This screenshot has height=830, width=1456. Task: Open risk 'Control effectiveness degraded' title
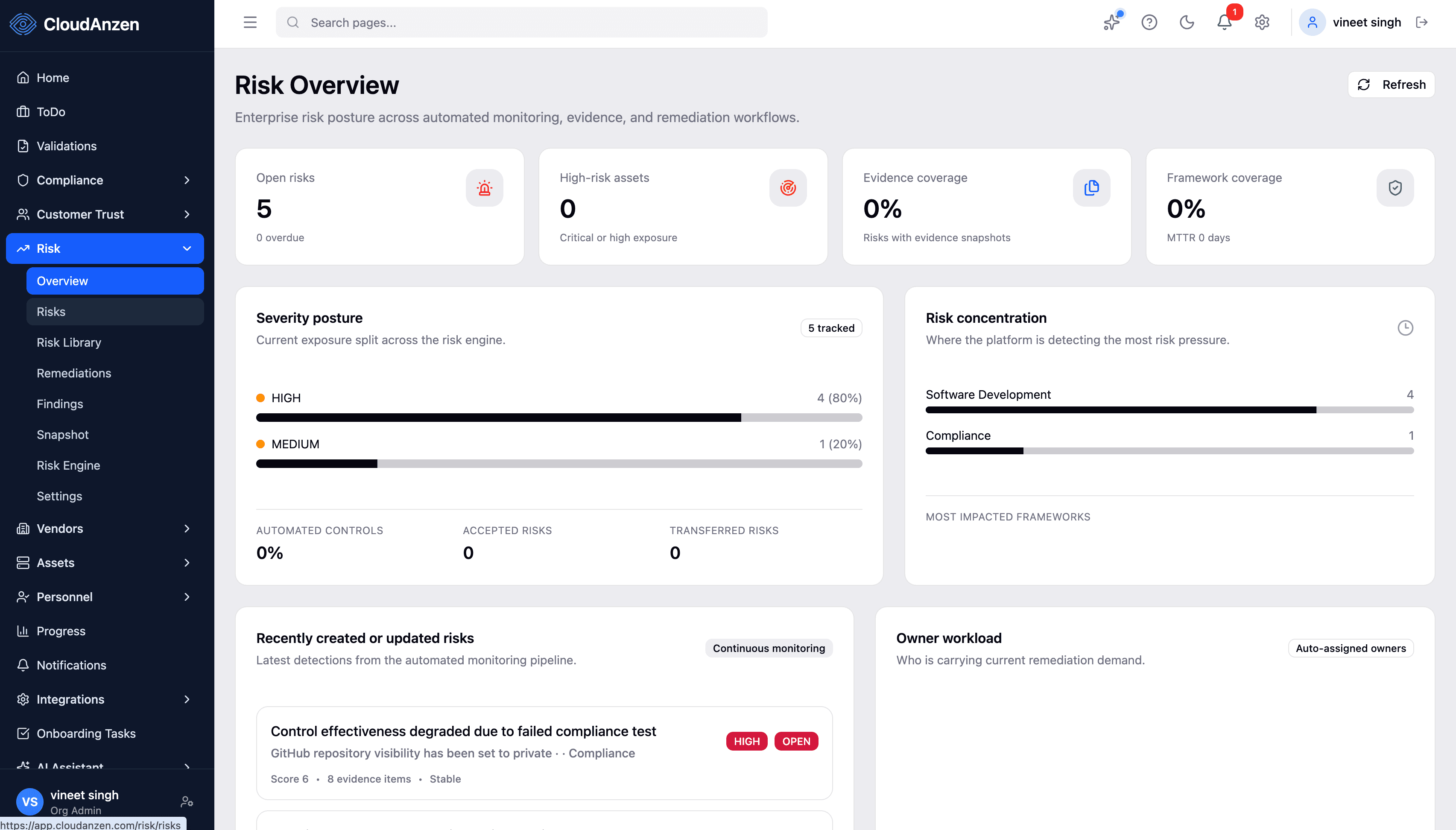point(463,731)
